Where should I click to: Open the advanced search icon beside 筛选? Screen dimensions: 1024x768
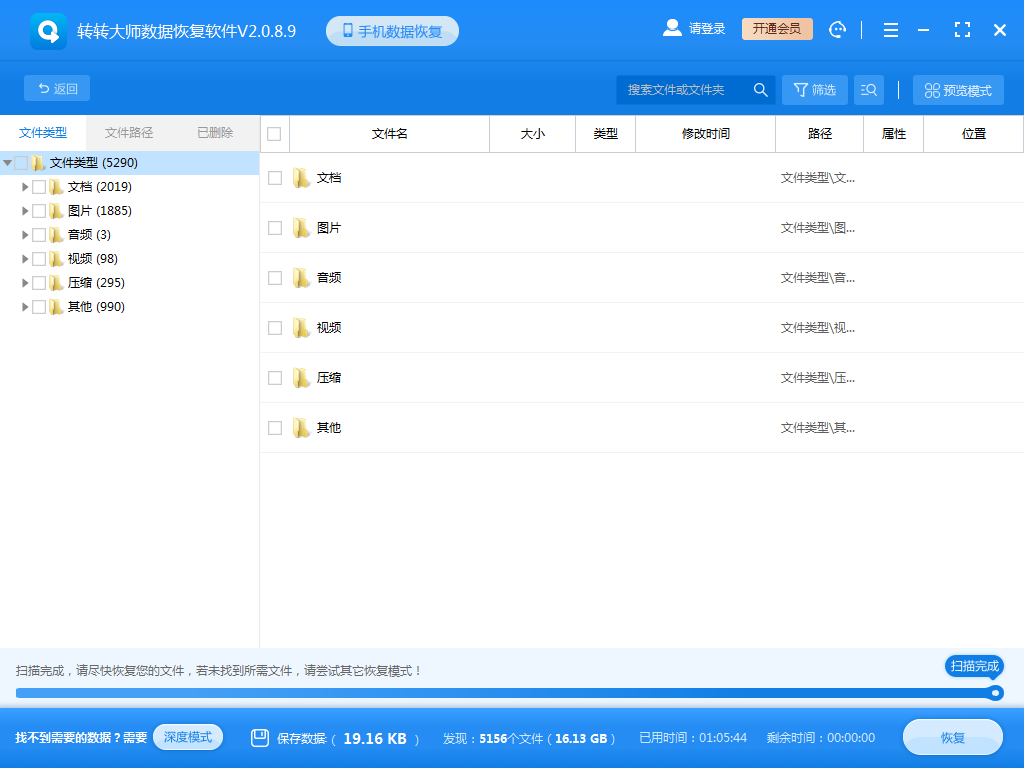coord(868,89)
